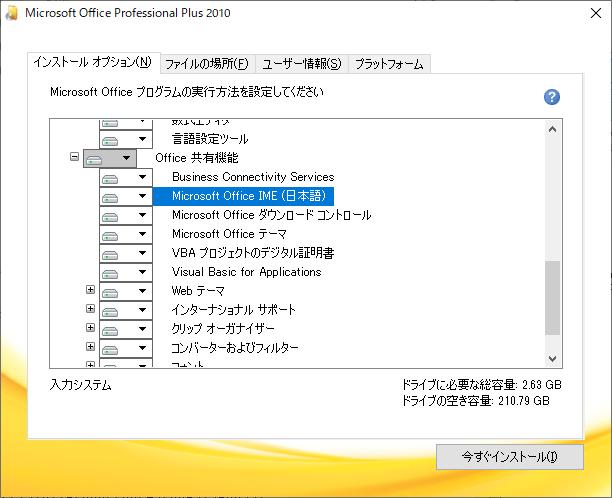This screenshot has width=612, height=498.
Task: Select Web テーマ item
Action: (198, 291)
